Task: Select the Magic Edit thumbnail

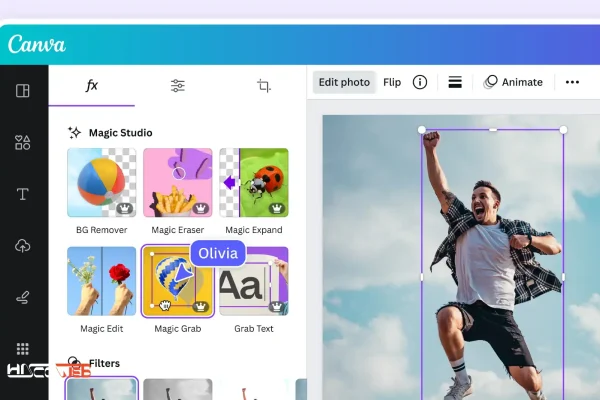Action: pyautogui.click(x=102, y=281)
